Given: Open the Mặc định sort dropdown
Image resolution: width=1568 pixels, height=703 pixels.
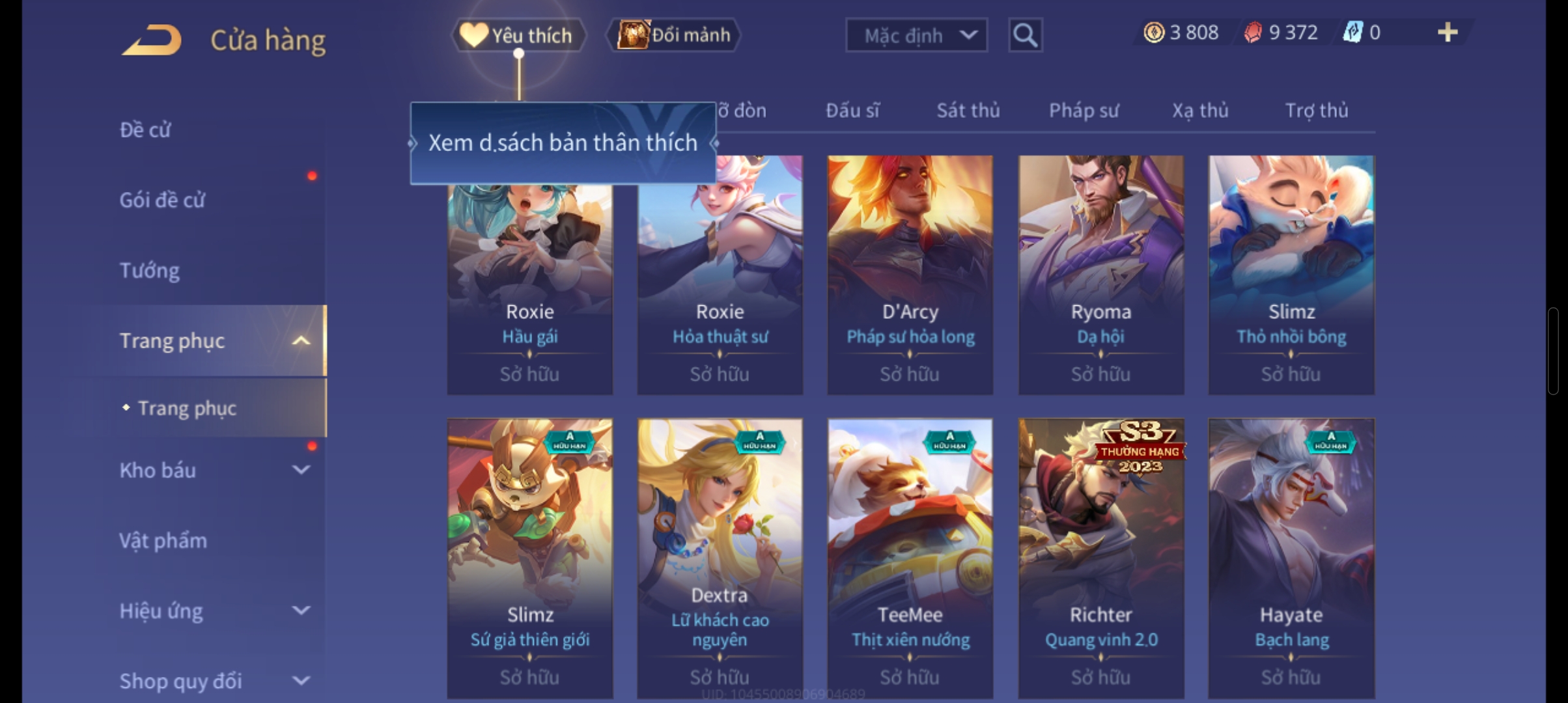Looking at the screenshot, I should 916,35.
